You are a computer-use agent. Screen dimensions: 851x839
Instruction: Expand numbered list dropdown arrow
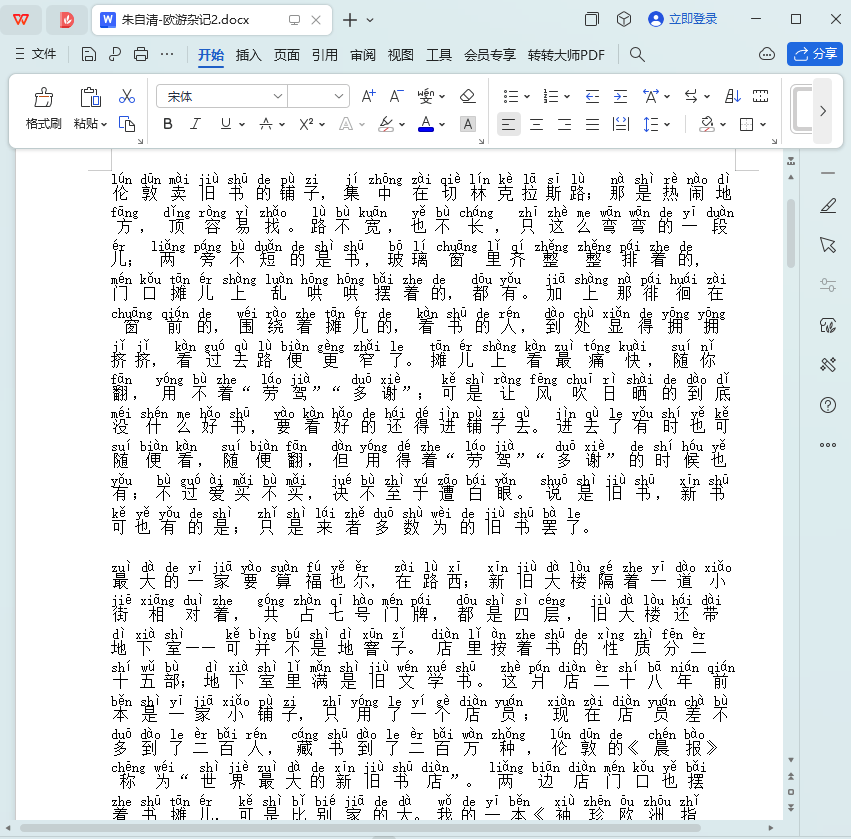[567, 97]
